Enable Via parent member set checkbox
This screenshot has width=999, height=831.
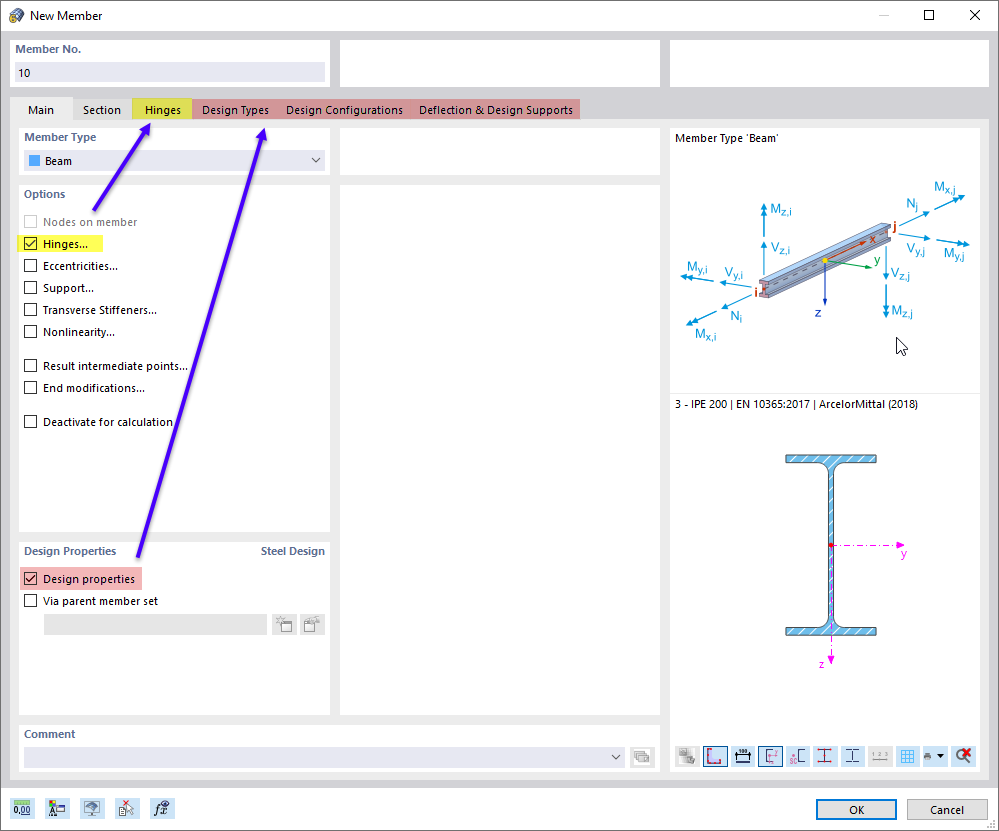pyautogui.click(x=31, y=601)
